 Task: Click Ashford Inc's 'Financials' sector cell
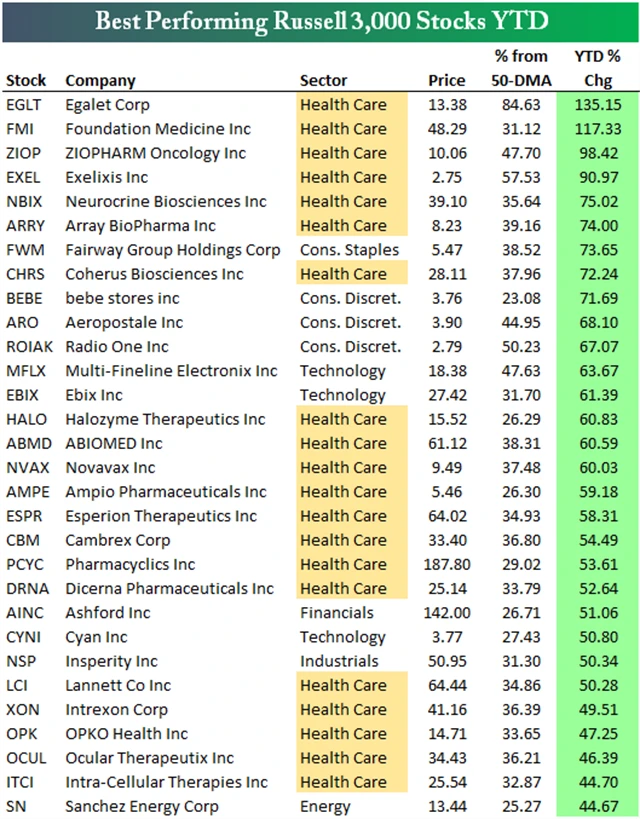[337, 613]
